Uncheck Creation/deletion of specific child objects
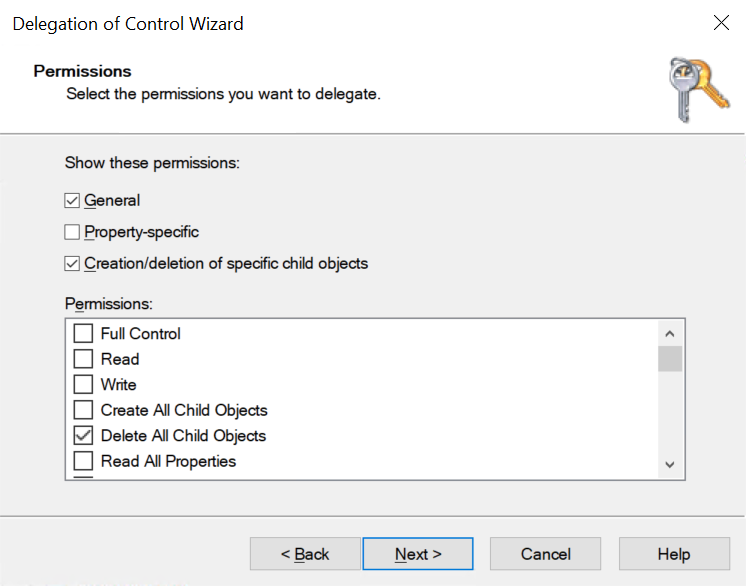The width and height of the screenshot is (746, 586). (72, 264)
